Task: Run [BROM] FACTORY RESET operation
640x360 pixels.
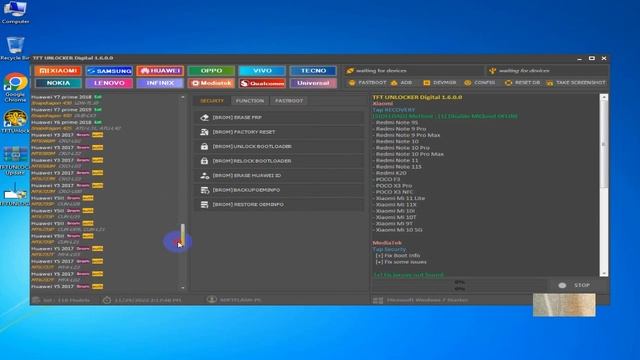Action: [x=279, y=132]
